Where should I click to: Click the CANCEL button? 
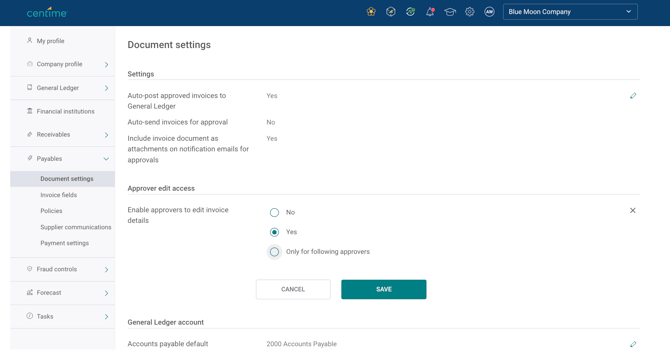(293, 289)
